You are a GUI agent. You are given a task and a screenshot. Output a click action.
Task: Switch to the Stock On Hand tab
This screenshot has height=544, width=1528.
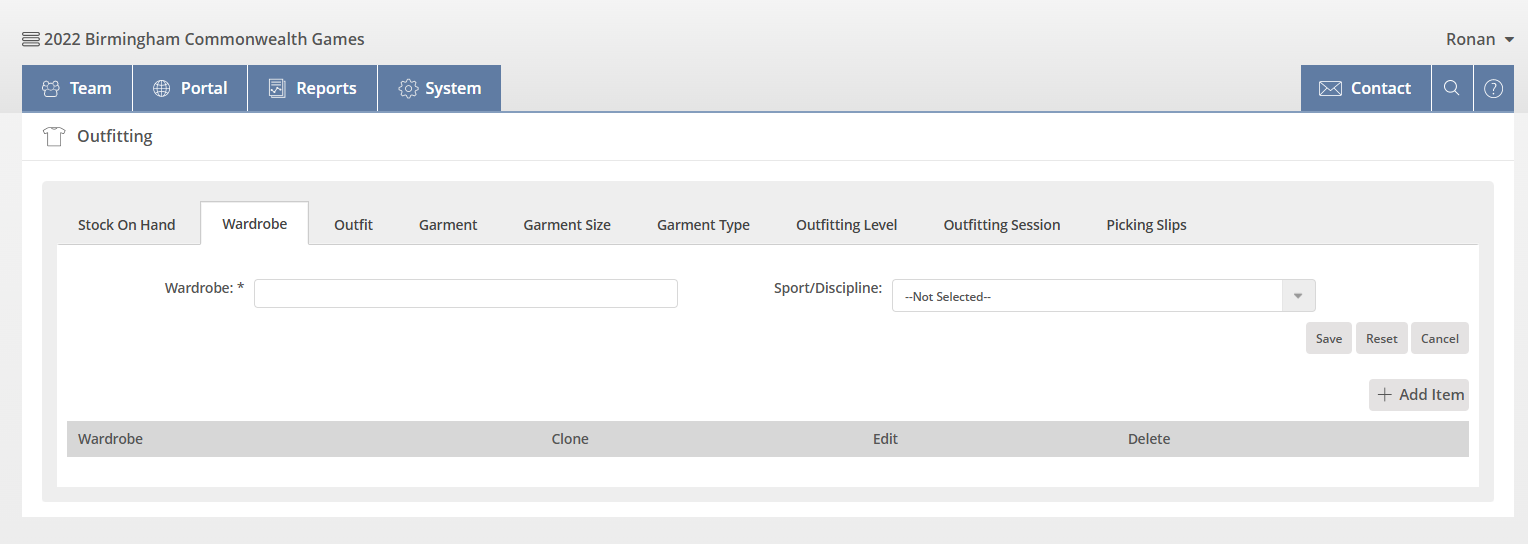click(x=127, y=225)
